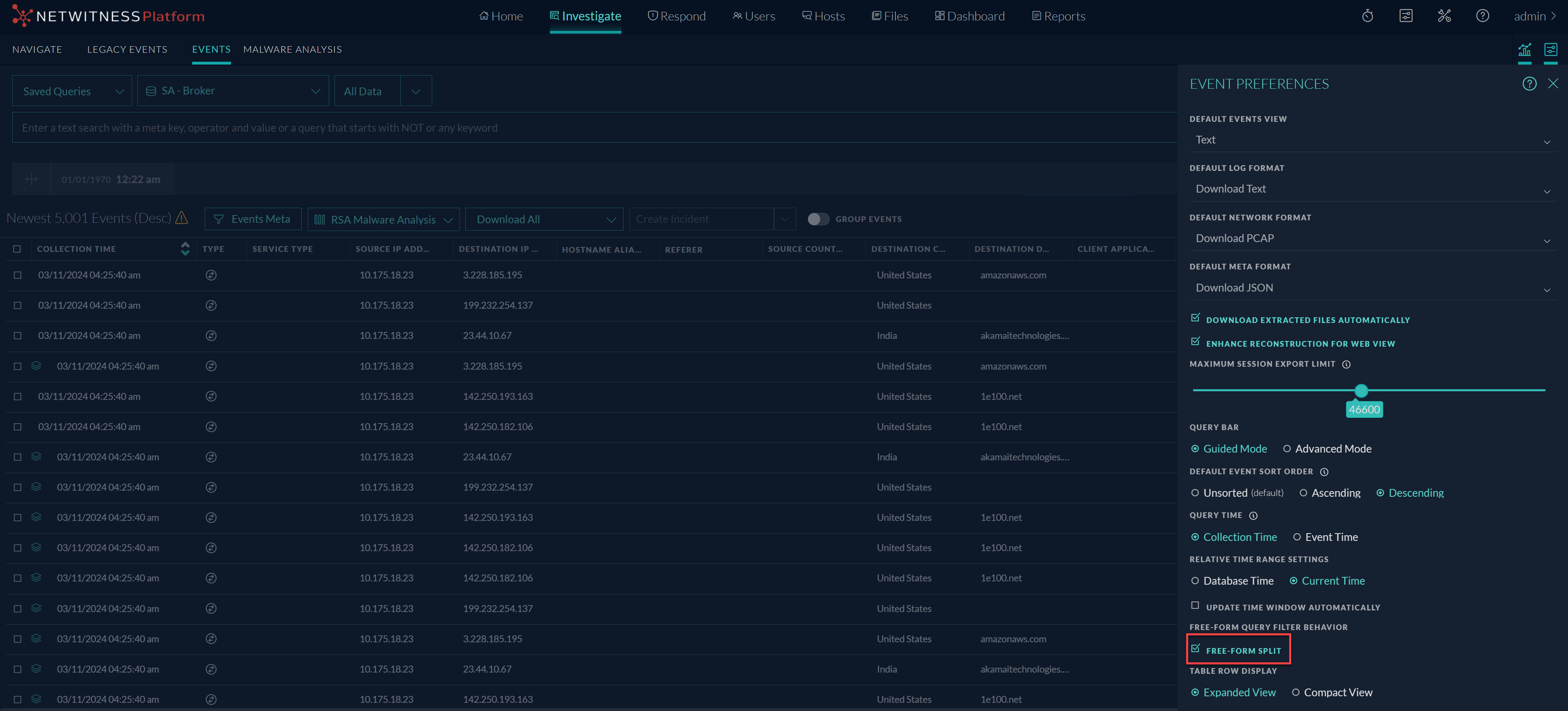This screenshot has height=711, width=1568.
Task: Open the jobs stopwatch icon in header
Action: click(x=1367, y=16)
